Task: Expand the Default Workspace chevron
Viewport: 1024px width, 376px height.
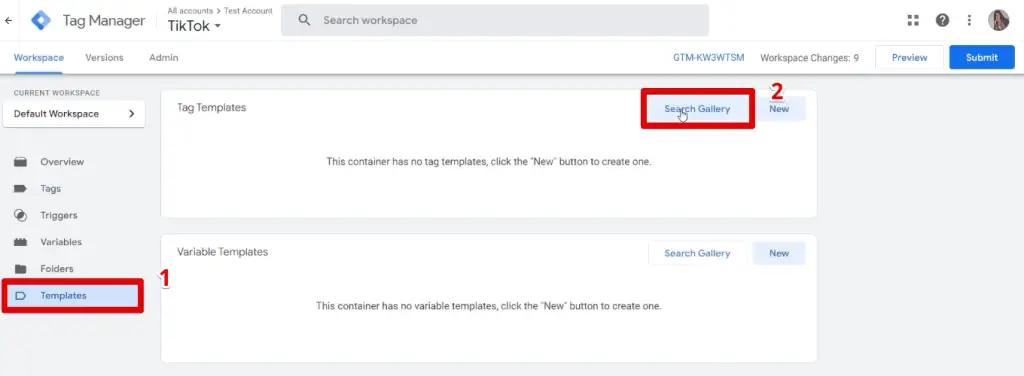Action: pyautogui.click(x=131, y=114)
